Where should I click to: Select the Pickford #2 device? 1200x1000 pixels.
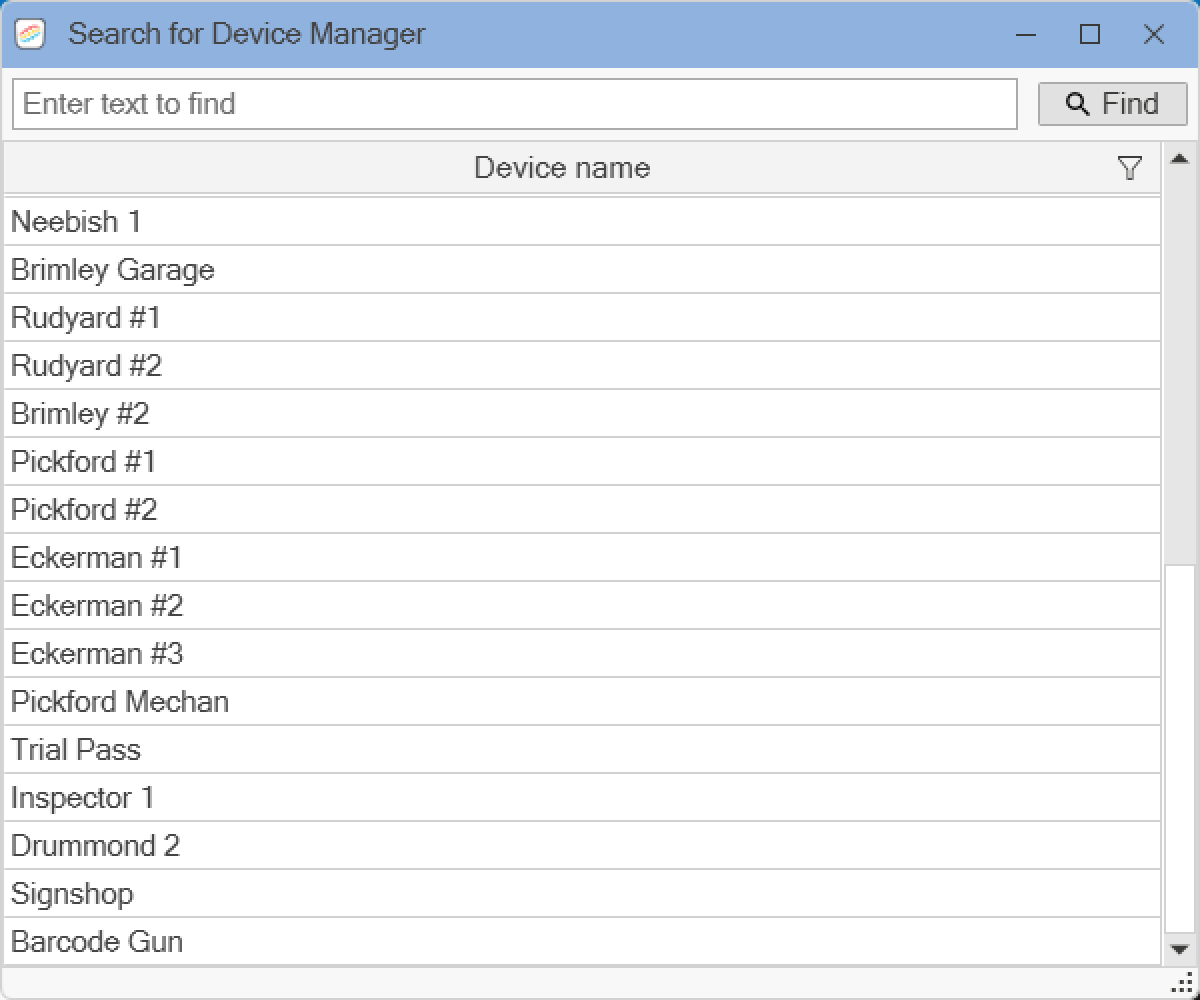coord(582,510)
